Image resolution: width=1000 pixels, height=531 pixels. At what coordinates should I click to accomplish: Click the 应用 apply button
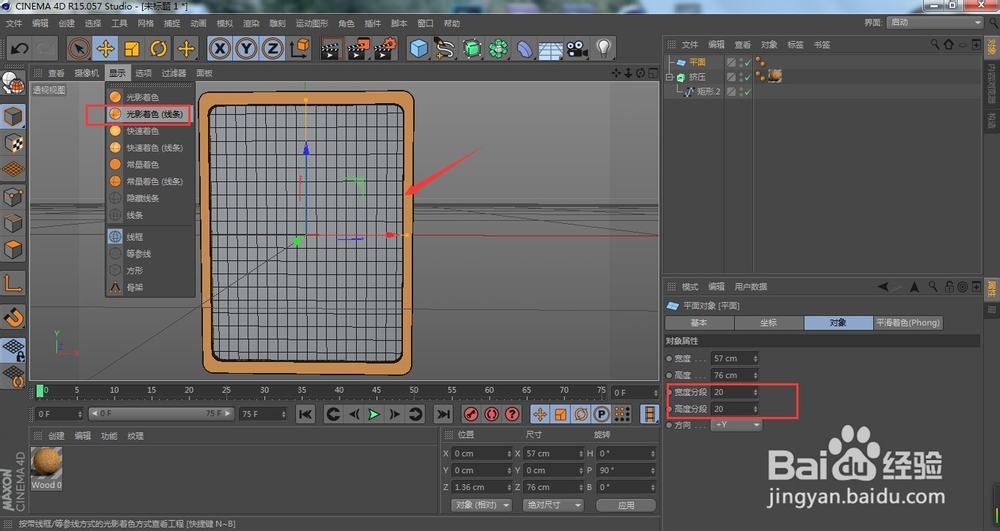pyautogui.click(x=626, y=505)
